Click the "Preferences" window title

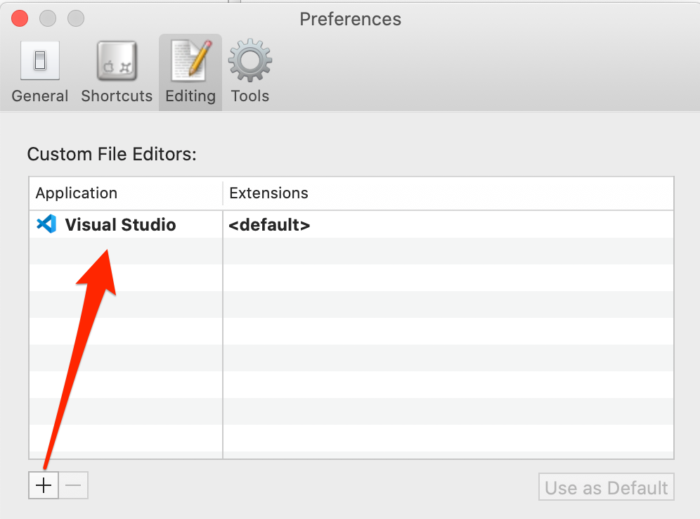click(350, 19)
